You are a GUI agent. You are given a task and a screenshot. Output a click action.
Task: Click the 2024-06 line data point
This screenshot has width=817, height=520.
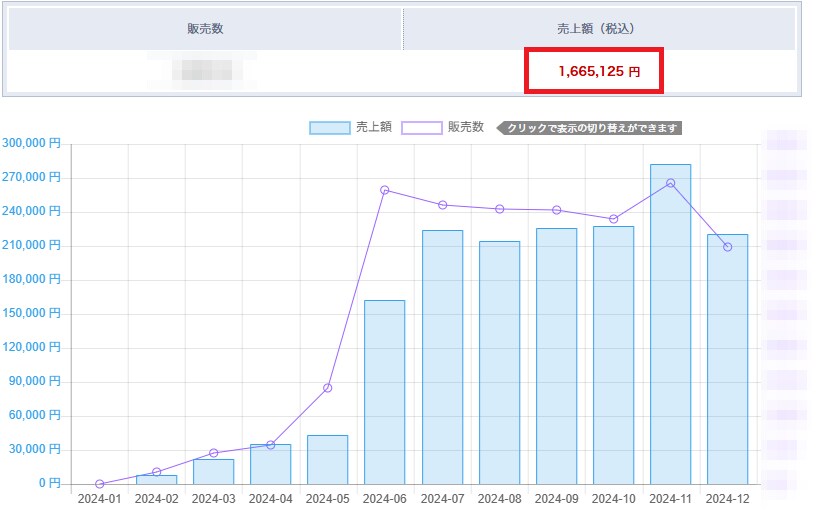385,190
